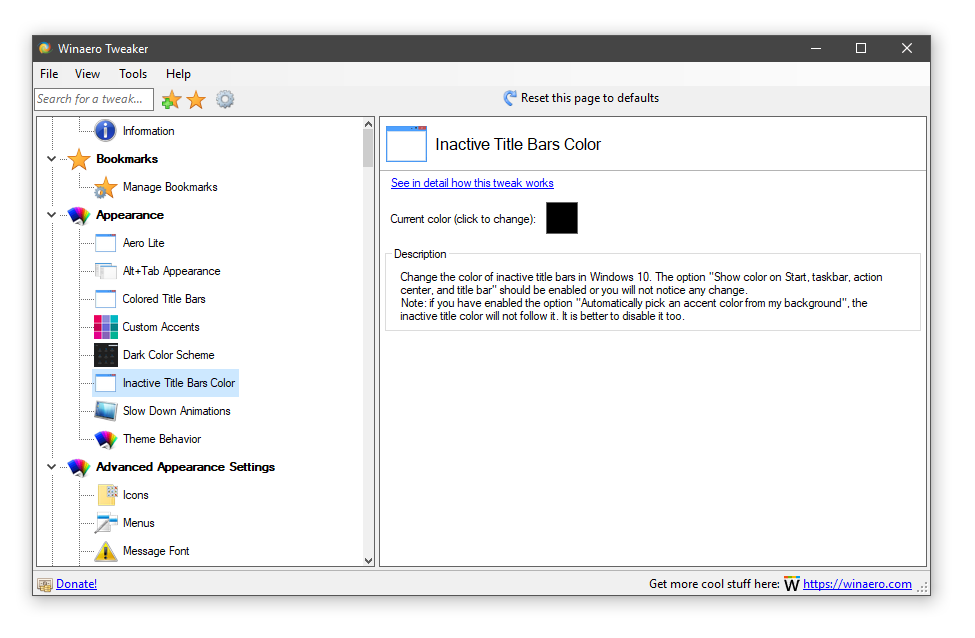The height and width of the screenshot is (638, 975).
Task: Select Slow Down Animations label
Action: [177, 411]
